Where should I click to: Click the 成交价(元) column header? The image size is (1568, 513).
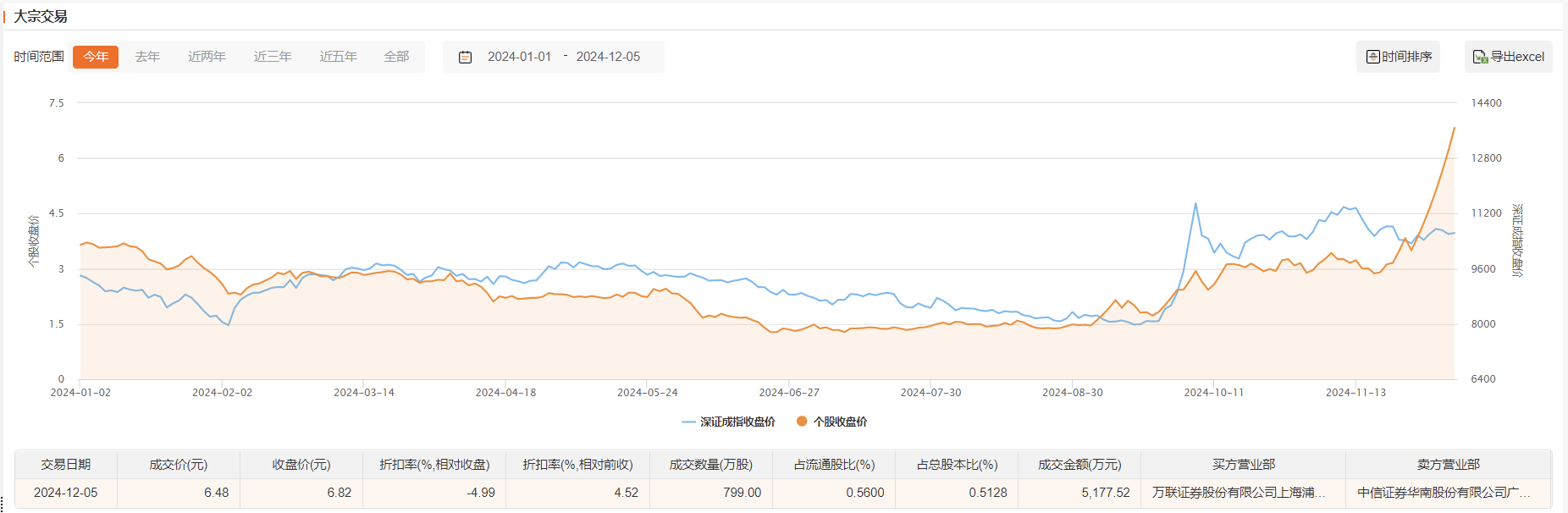click(x=179, y=465)
